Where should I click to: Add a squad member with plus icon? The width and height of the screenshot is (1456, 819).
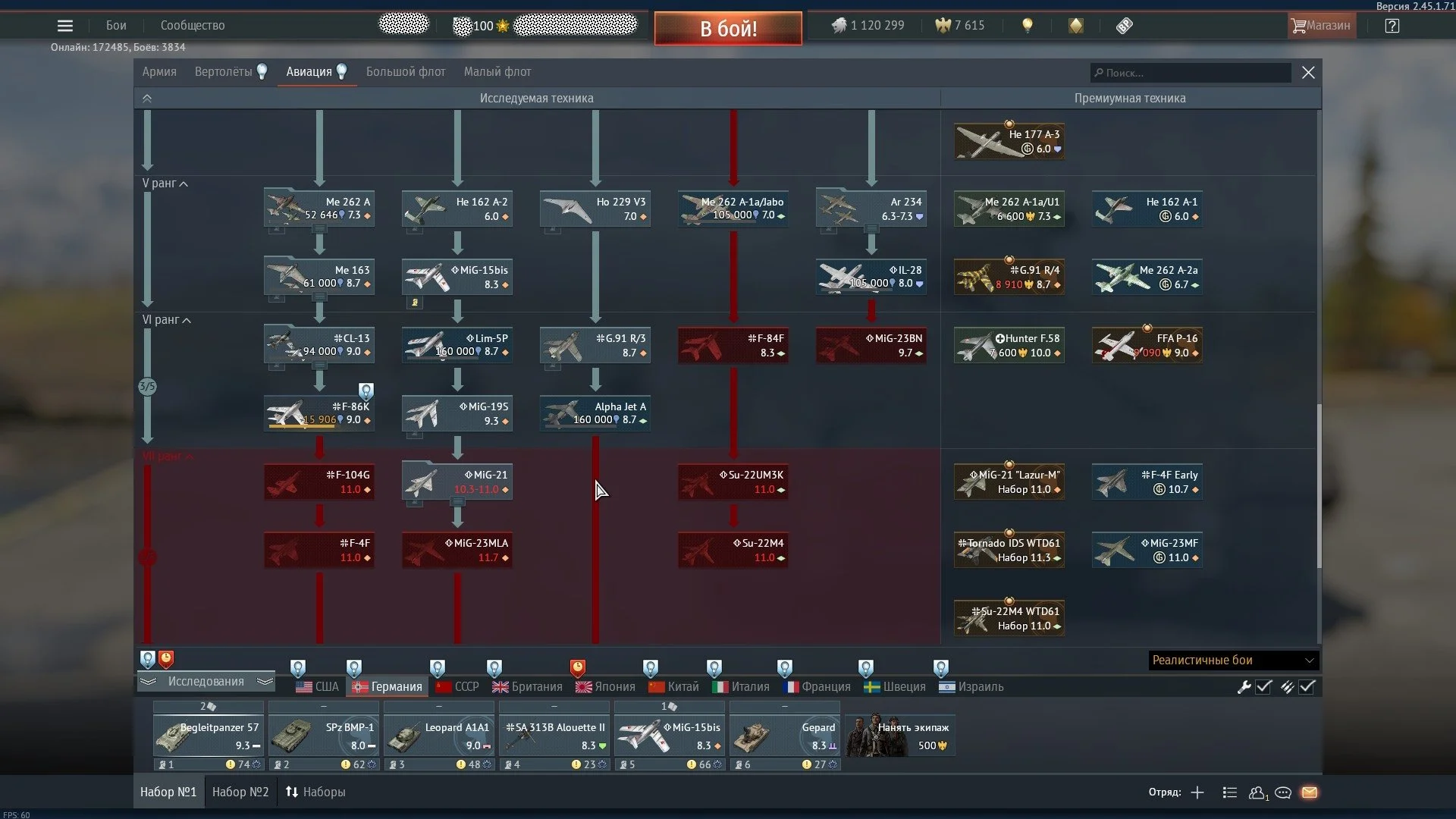(1197, 792)
